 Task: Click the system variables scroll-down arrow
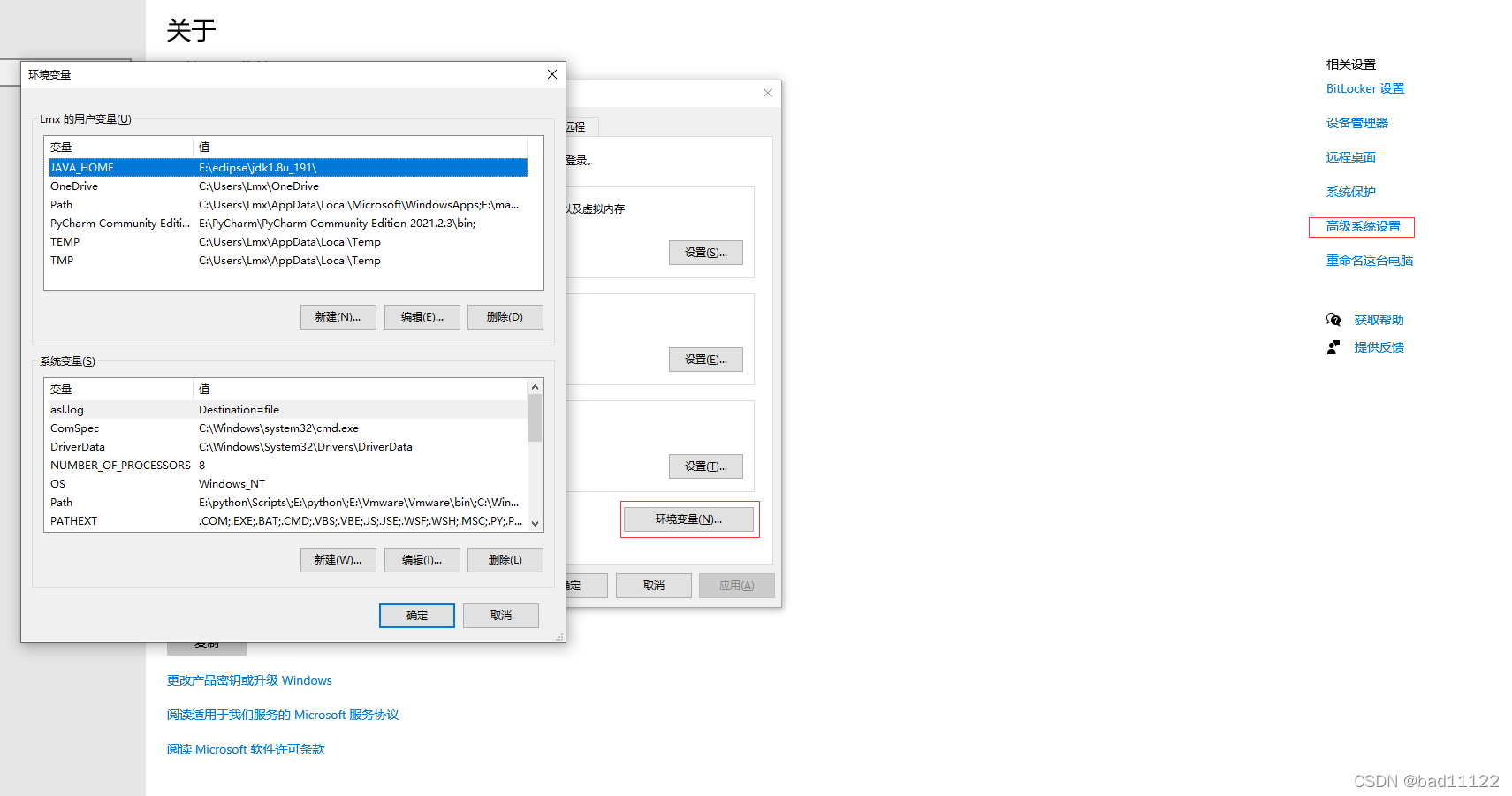click(535, 523)
